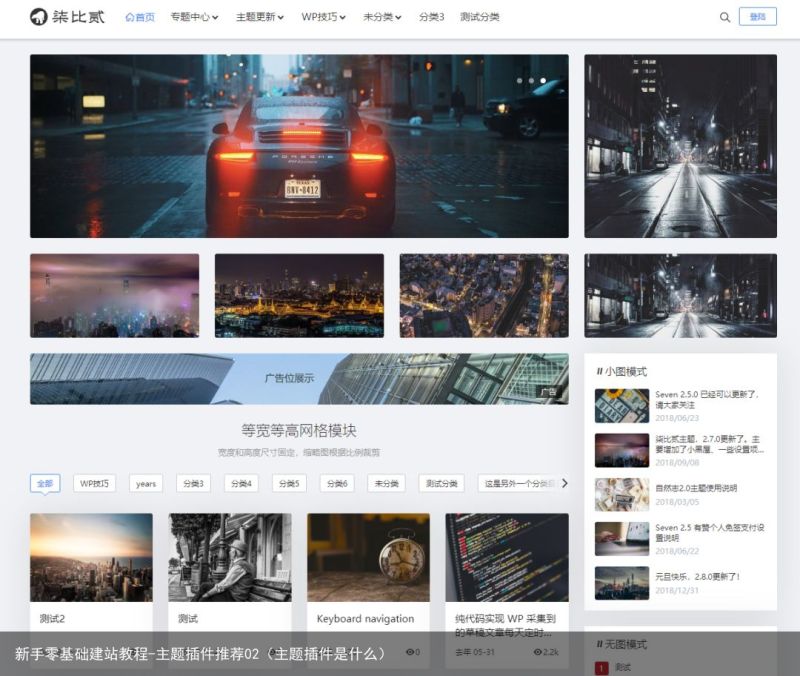This screenshot has width=800, height=676.
Task: Open the Porsche car carousel slide
Action: tap(299, 146)
